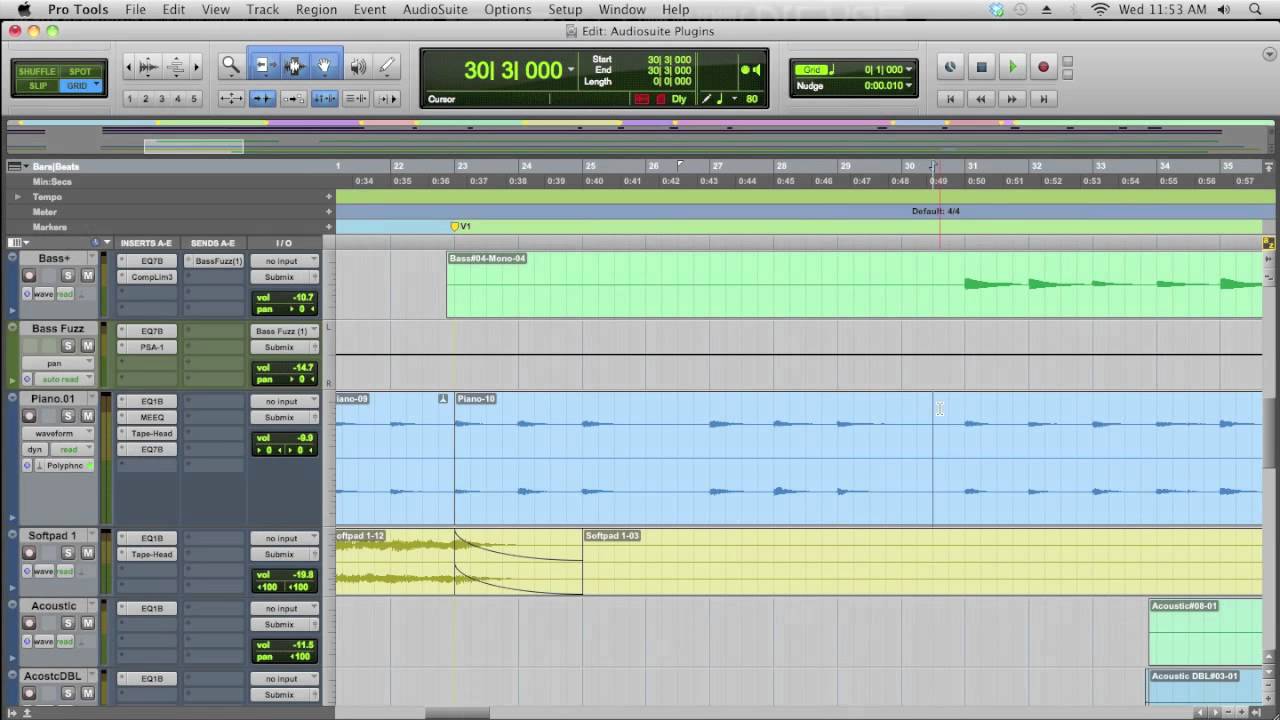Open the Options menu
The image size is (1280, 720).
pos(508,9)
